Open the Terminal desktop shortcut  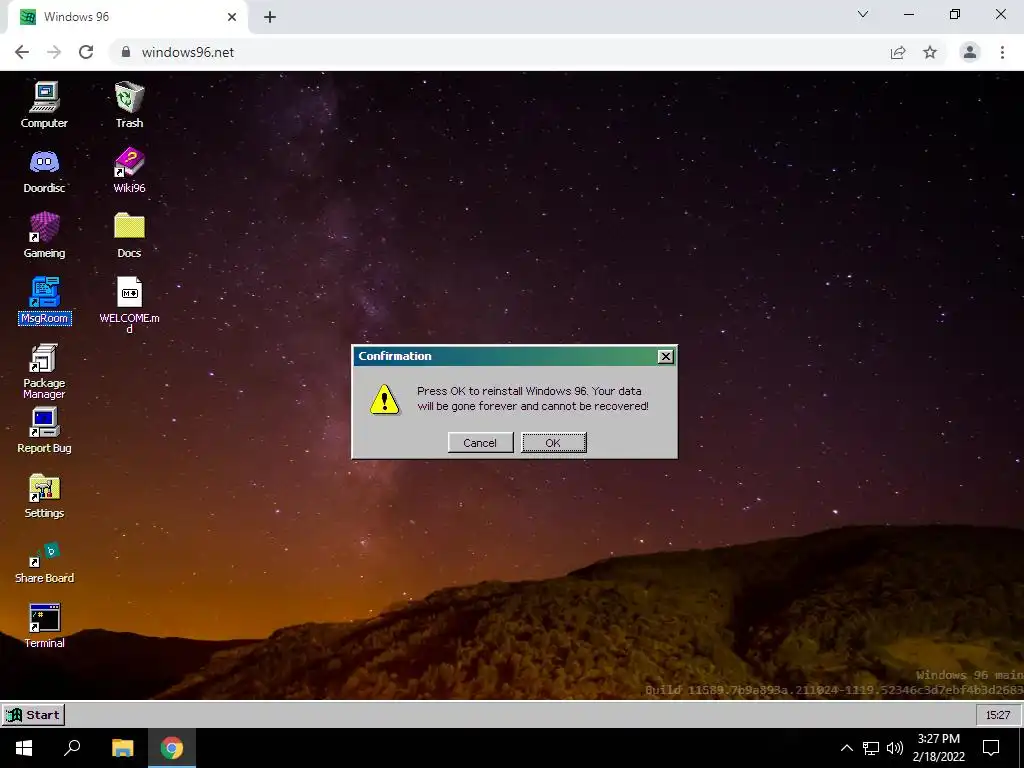44,626
